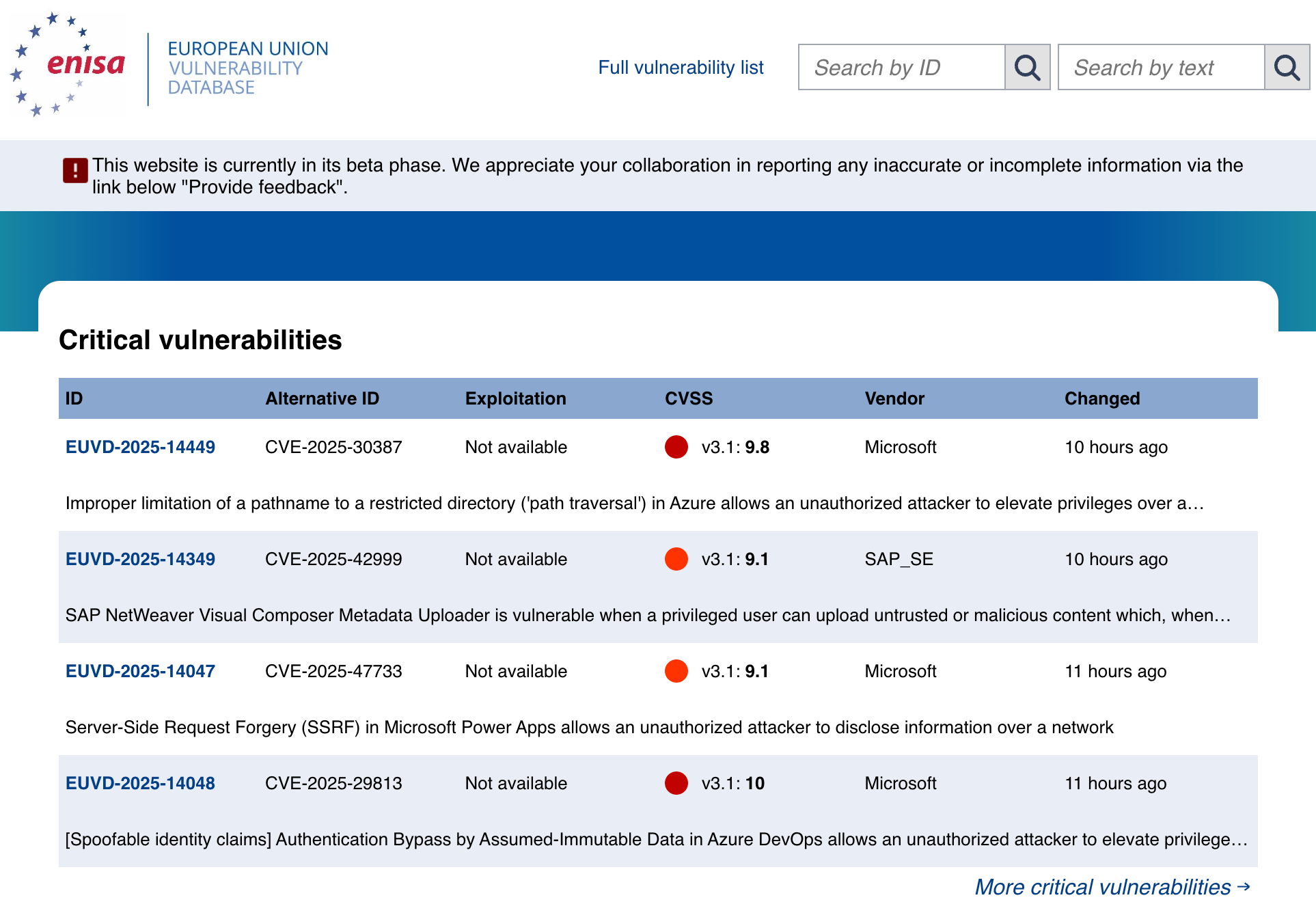The height and width of the screenshot is (902, 1316).
Task: Click the CVSS column header
Action: 689,398
